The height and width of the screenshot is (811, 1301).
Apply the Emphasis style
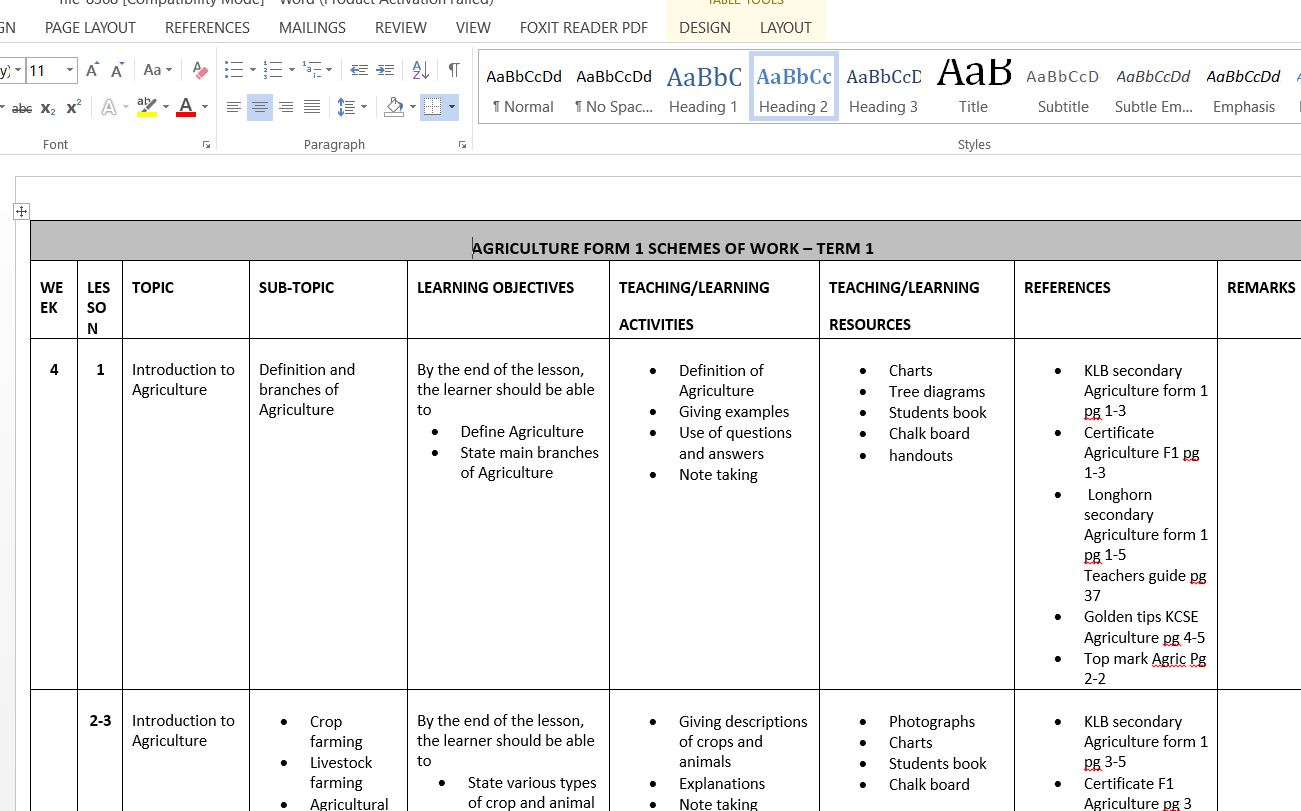point(1244,88)
